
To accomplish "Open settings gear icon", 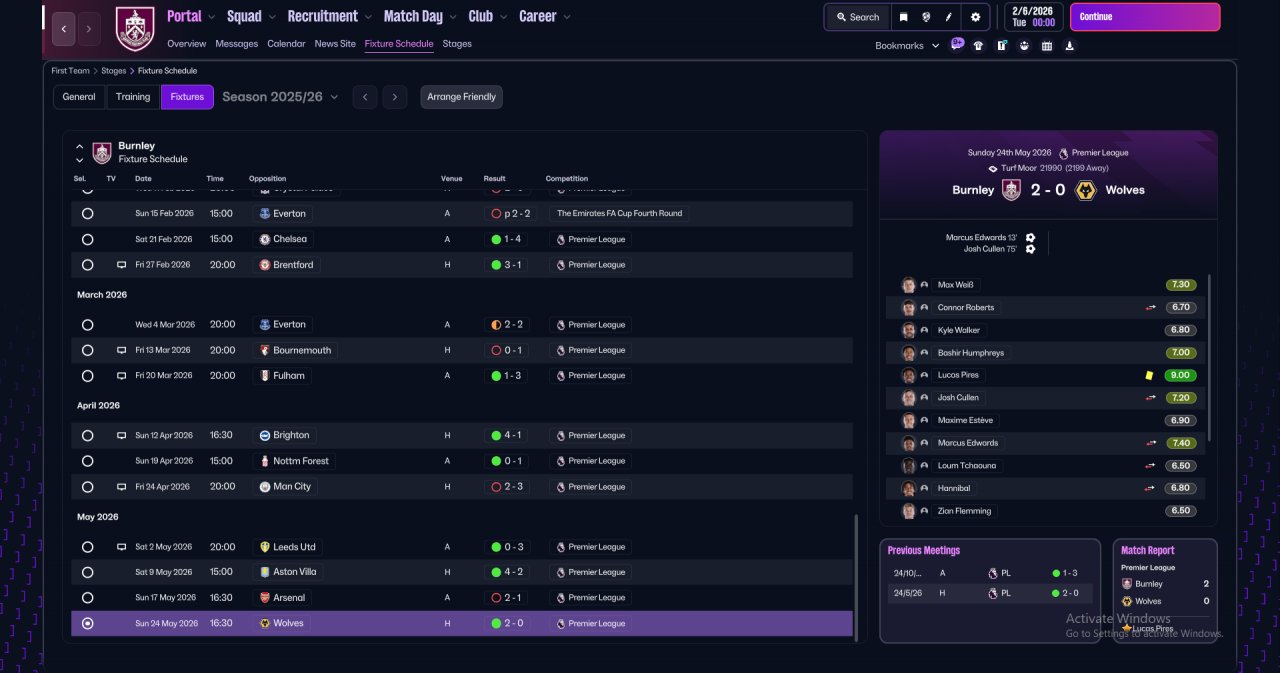I will point(975,17).
